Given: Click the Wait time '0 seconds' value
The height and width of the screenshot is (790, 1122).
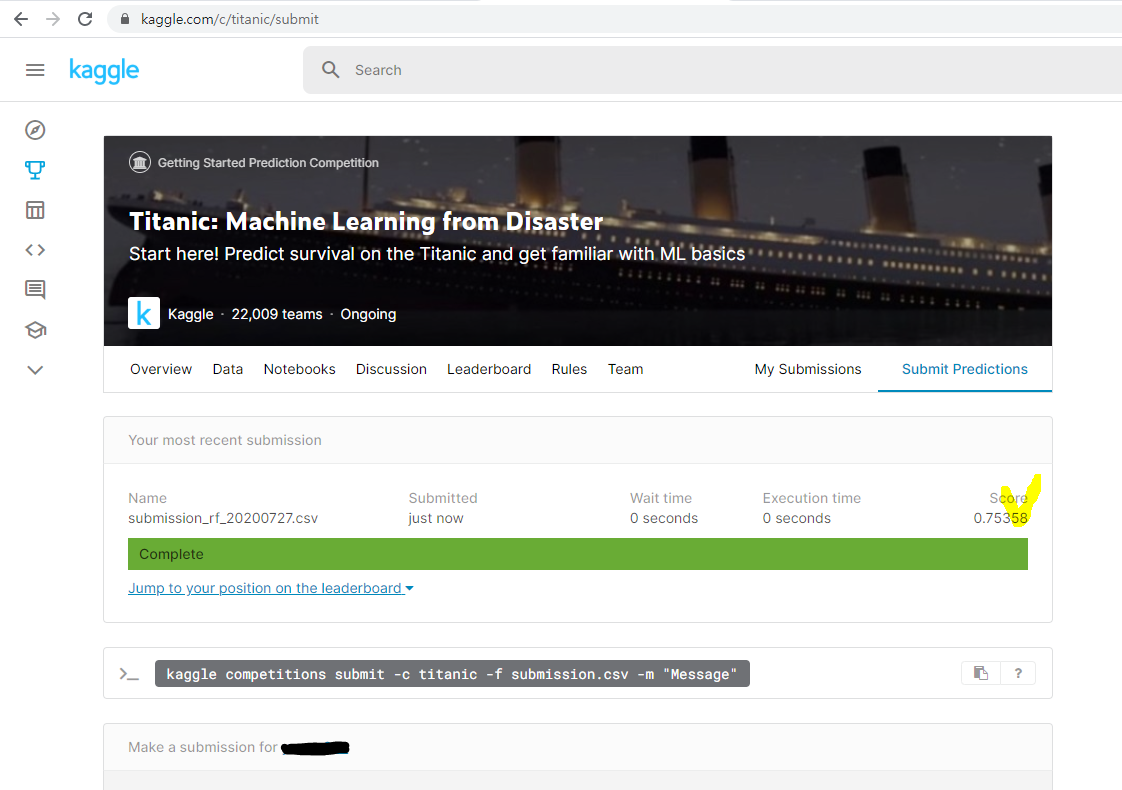Looking at the screenshot, I should click(x=664, y=518).
